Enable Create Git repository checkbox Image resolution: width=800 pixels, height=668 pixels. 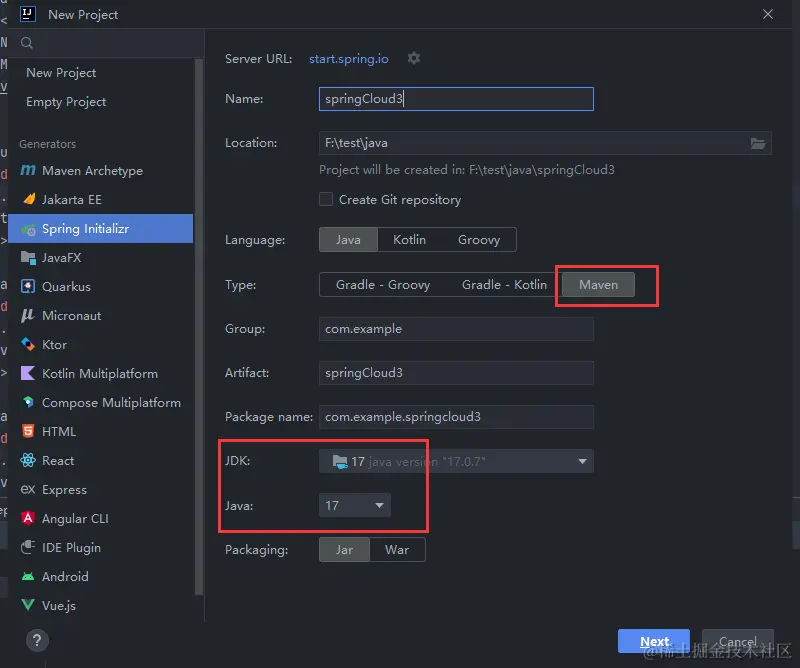[x=326, y=199]
